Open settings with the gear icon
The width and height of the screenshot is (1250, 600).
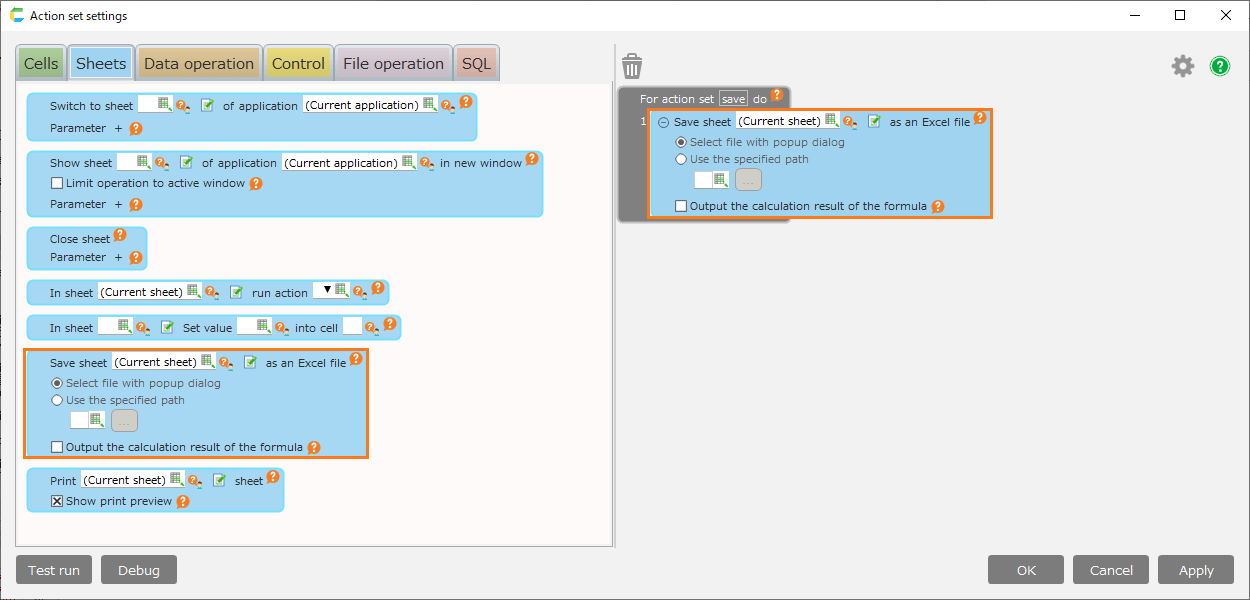[1183, 66]
